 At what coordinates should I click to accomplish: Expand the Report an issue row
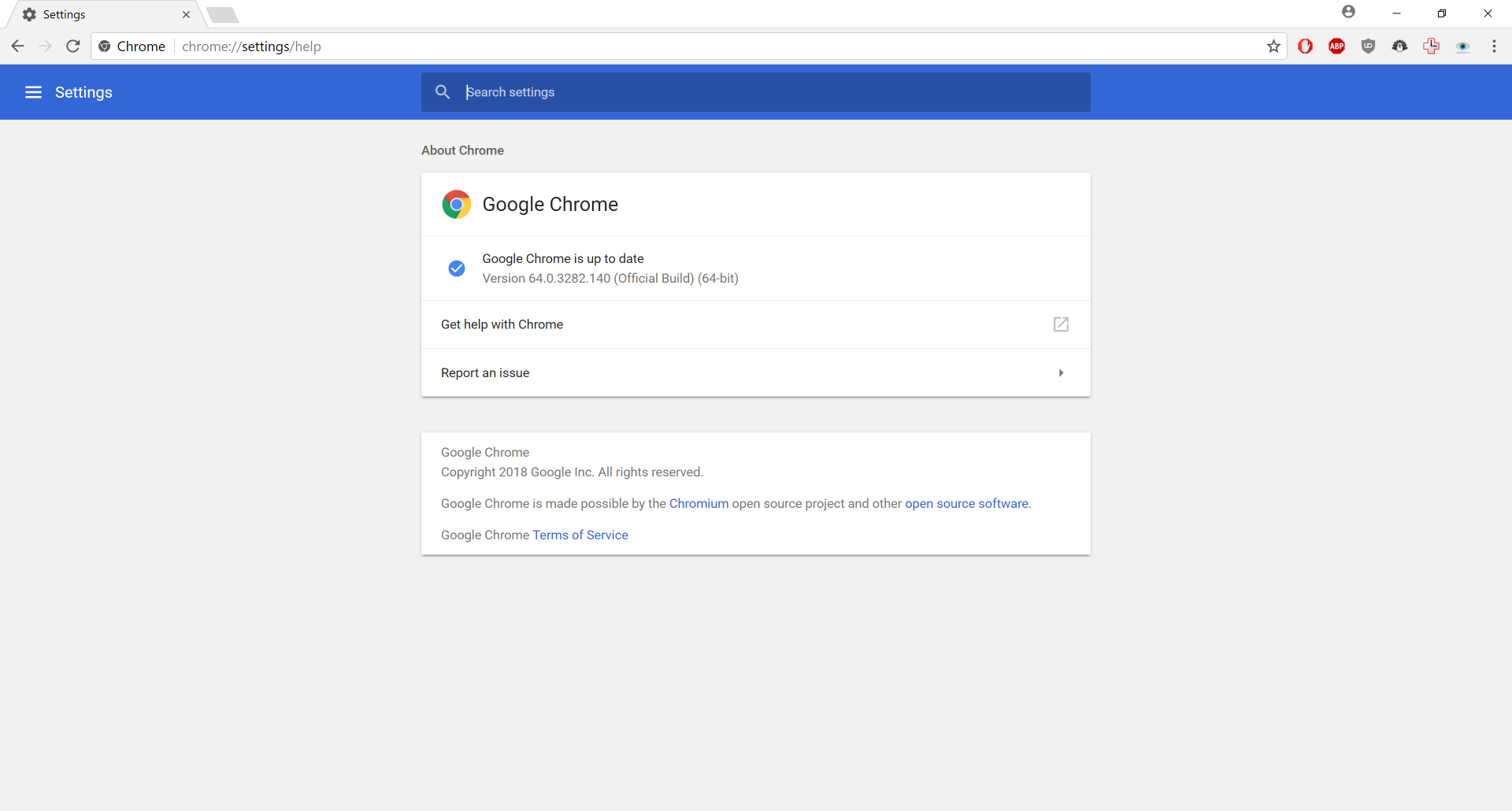[1061, 372]
